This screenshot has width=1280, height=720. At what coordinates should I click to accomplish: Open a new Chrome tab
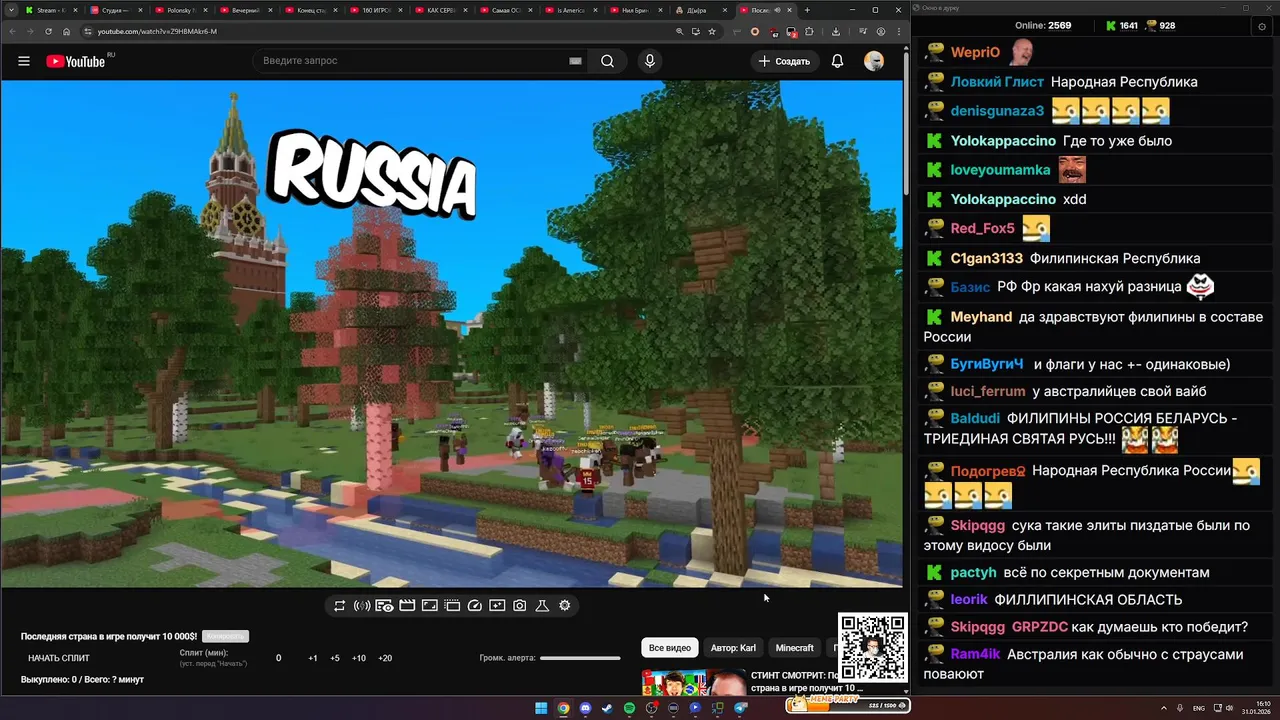click(807, 10)
